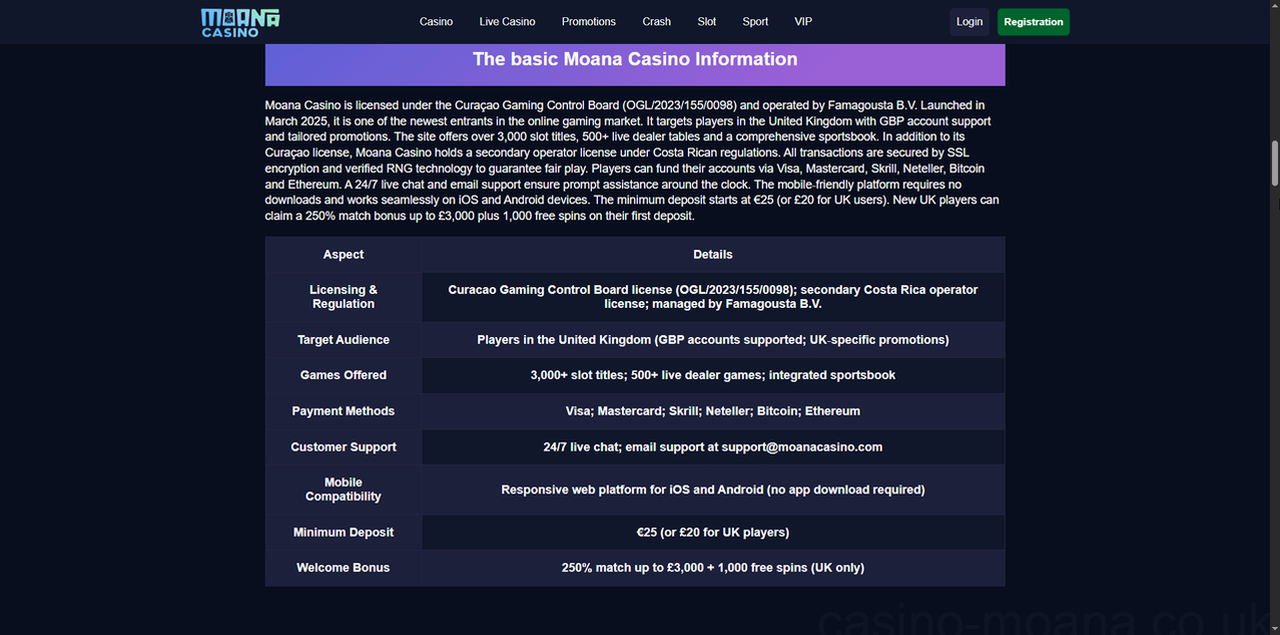
Task: Click the '250% match up to £3,000' cell
Action: click(x=713, y=567)
